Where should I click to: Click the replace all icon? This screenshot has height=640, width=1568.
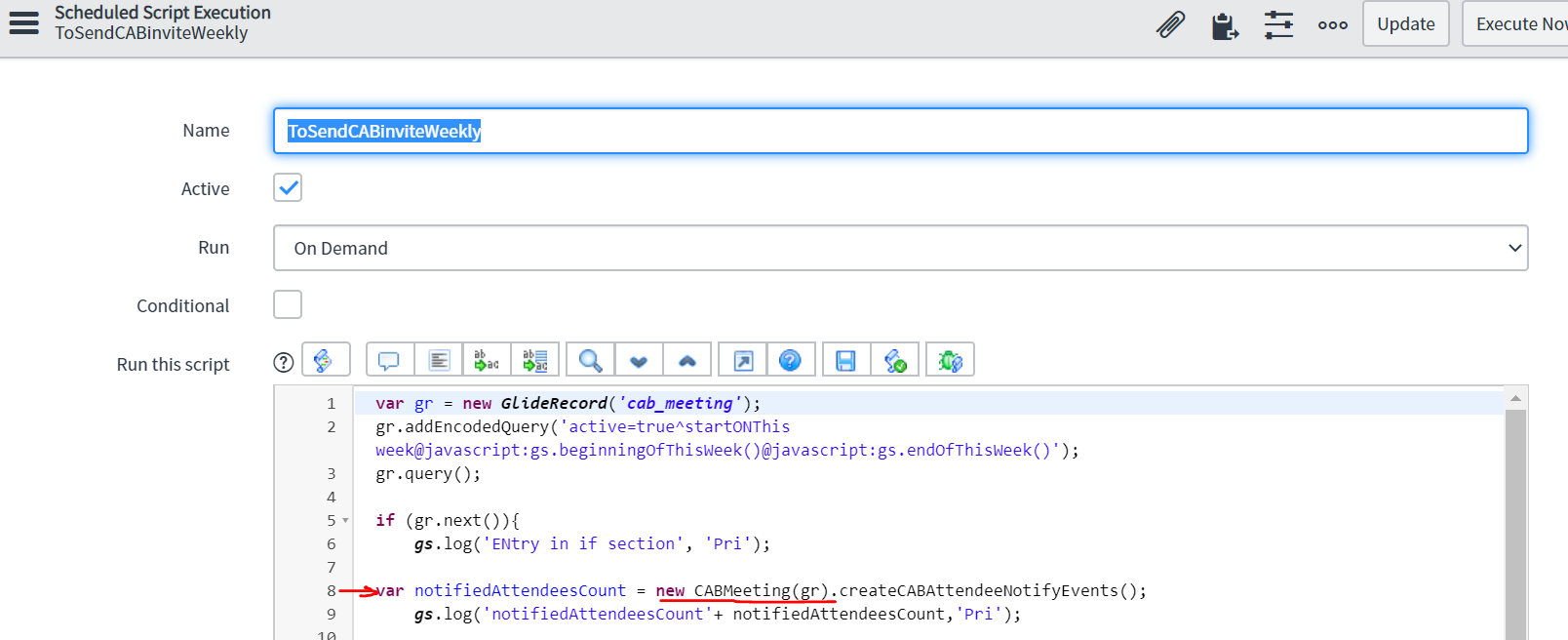(535, 360)
